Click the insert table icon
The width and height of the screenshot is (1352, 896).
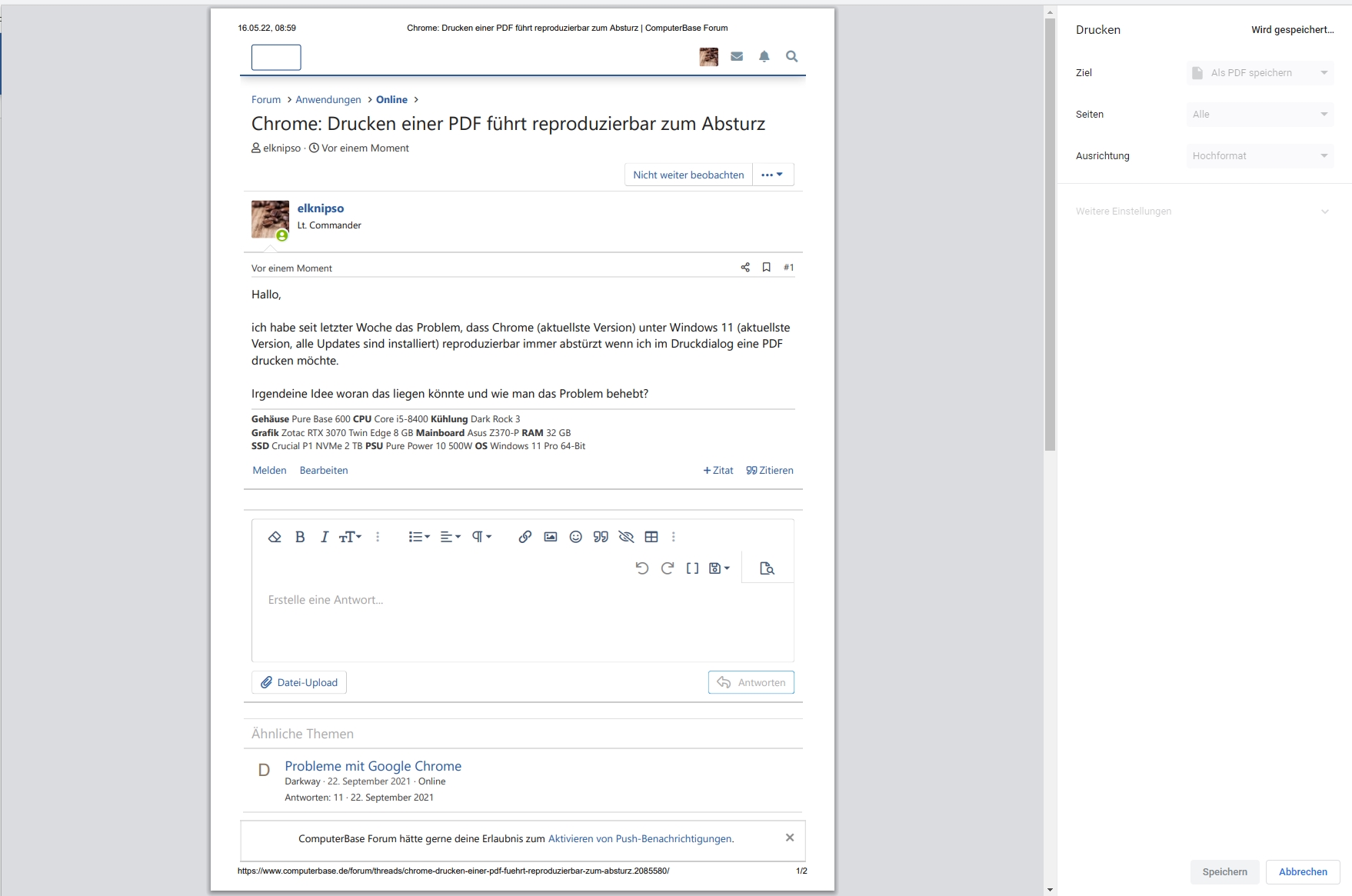tap(651, 537)
